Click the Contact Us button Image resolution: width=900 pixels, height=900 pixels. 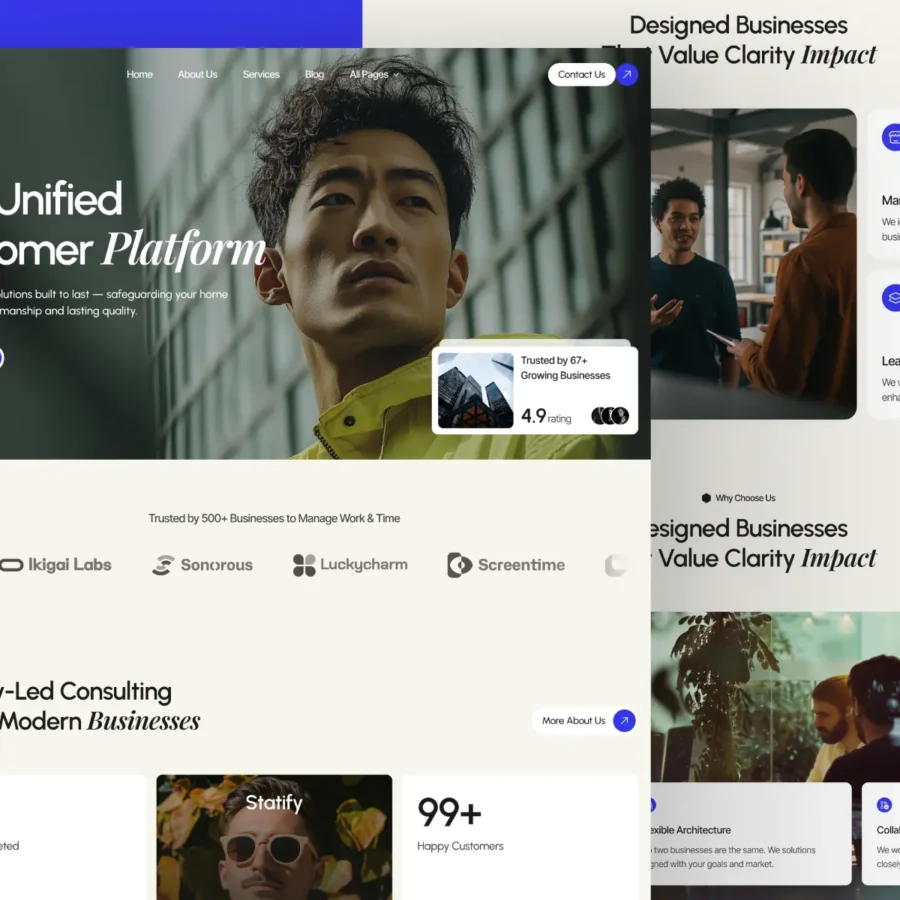(581, 75)
